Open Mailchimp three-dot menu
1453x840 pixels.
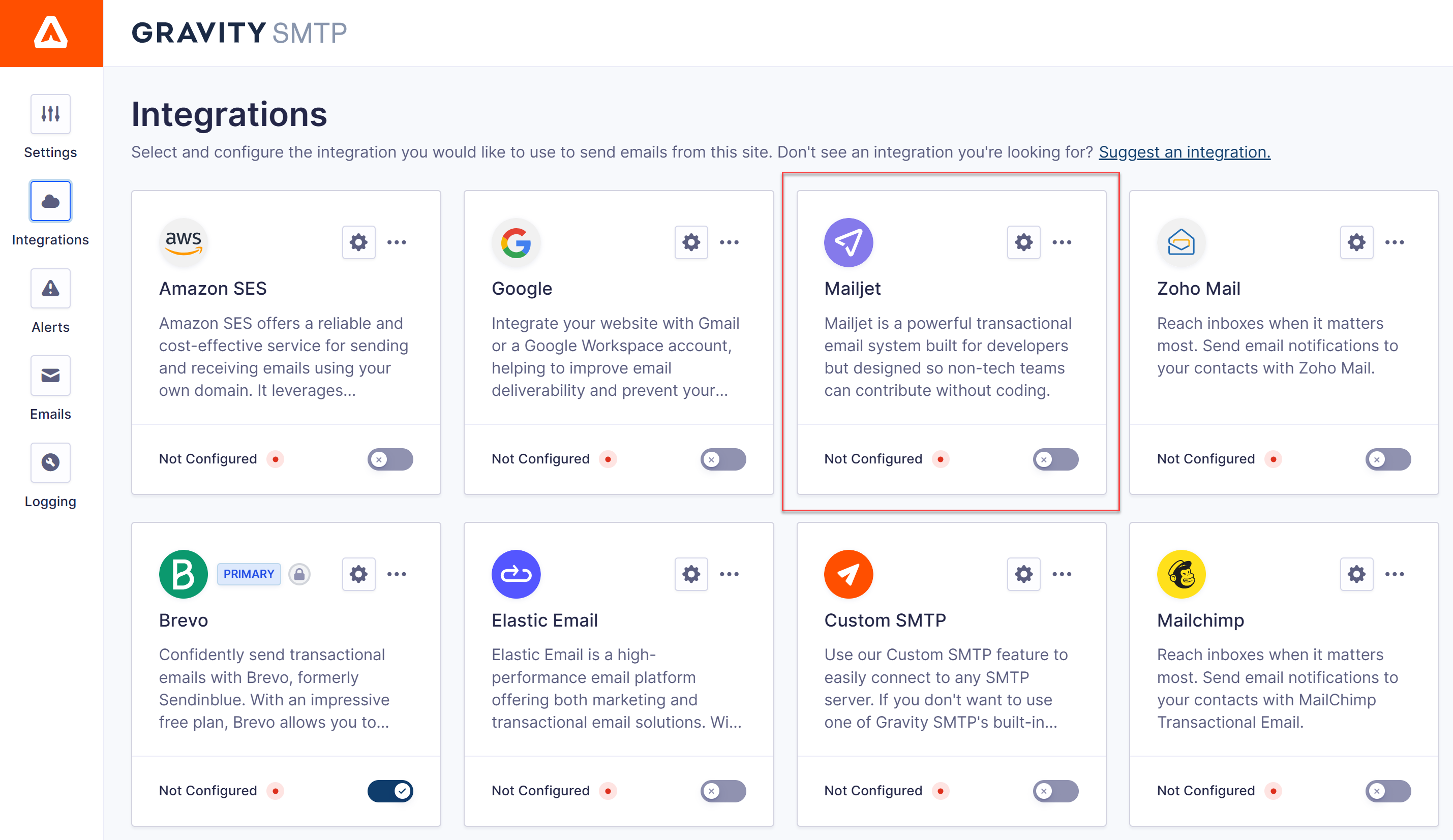(1395, 574)
